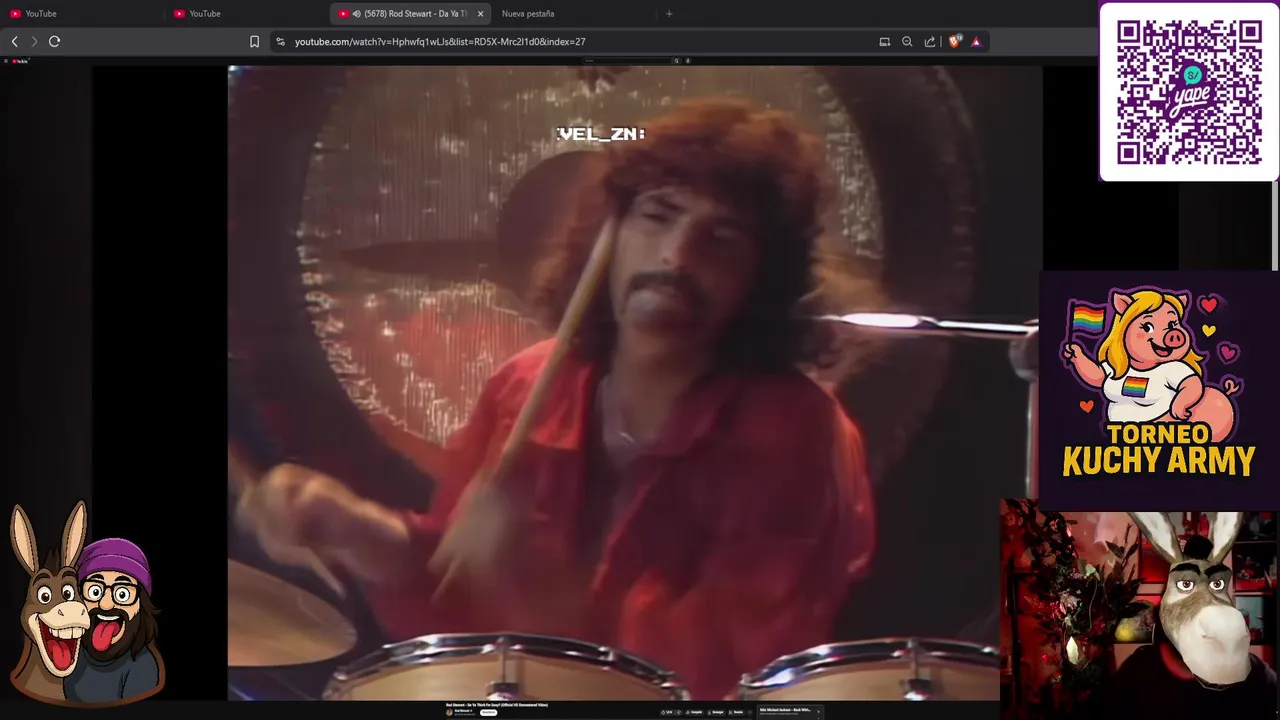This screenshot has width=1280, height=720.
Task: Close the Rod Stewart tab
Action: [x=481, y=13]
